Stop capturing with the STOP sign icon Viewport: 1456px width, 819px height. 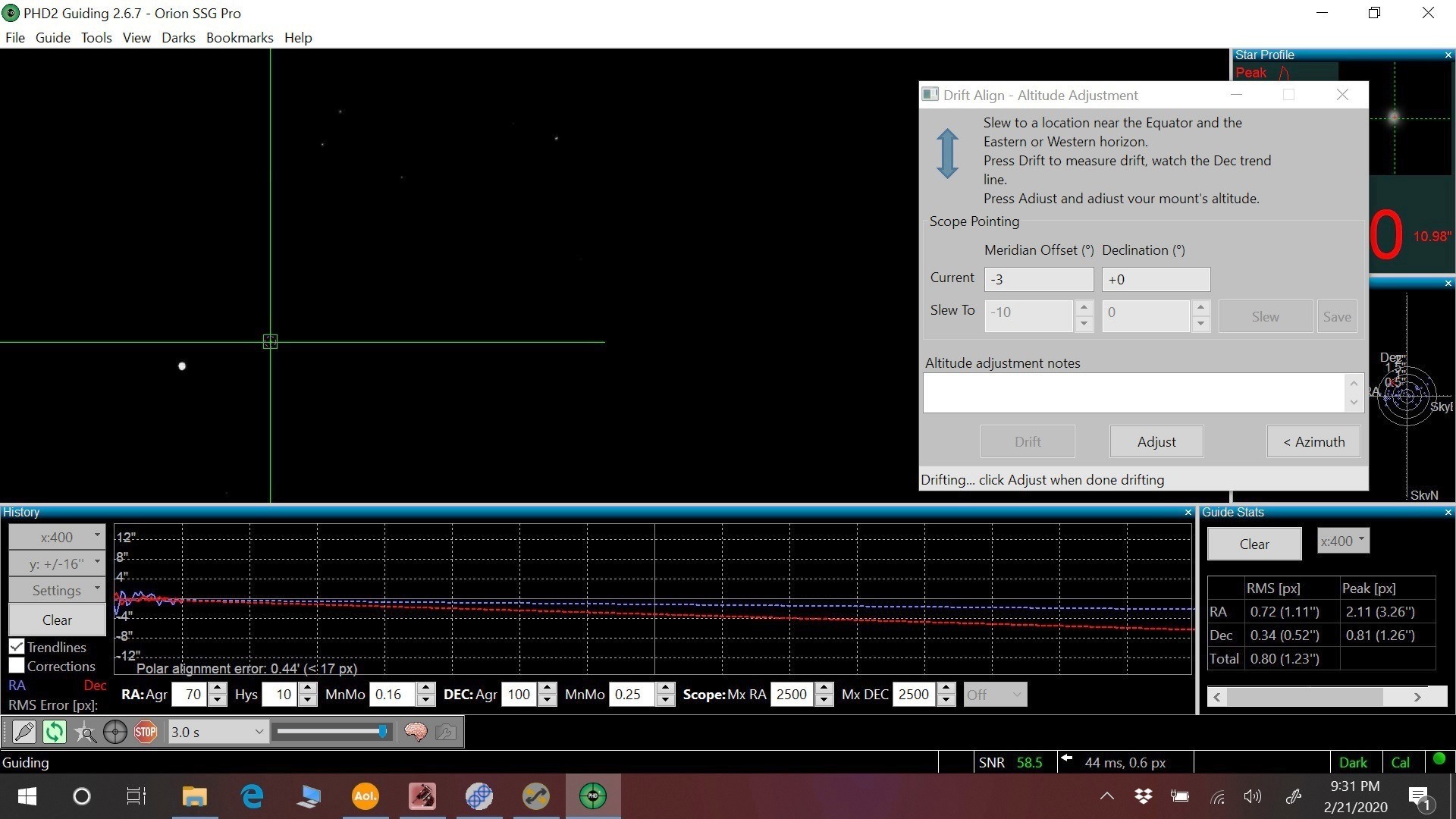click(x=146, y=731)
